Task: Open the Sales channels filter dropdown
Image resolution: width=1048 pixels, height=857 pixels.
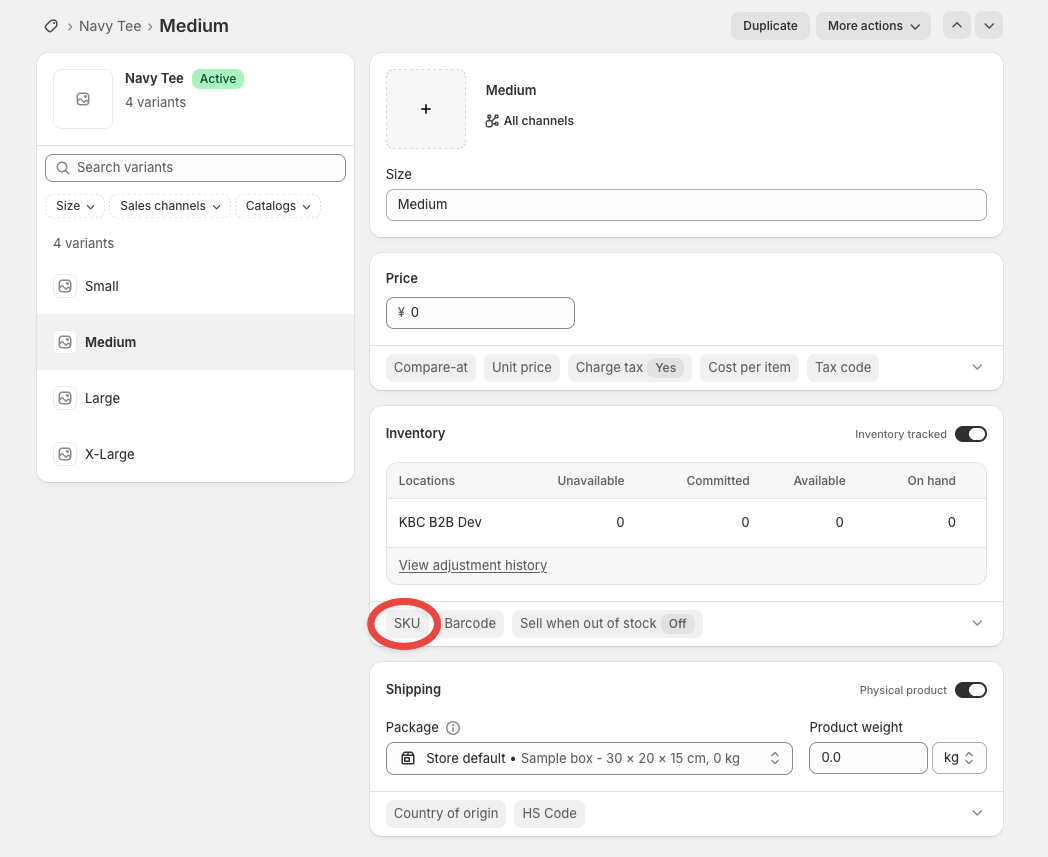Action: [x=170, y=206]
